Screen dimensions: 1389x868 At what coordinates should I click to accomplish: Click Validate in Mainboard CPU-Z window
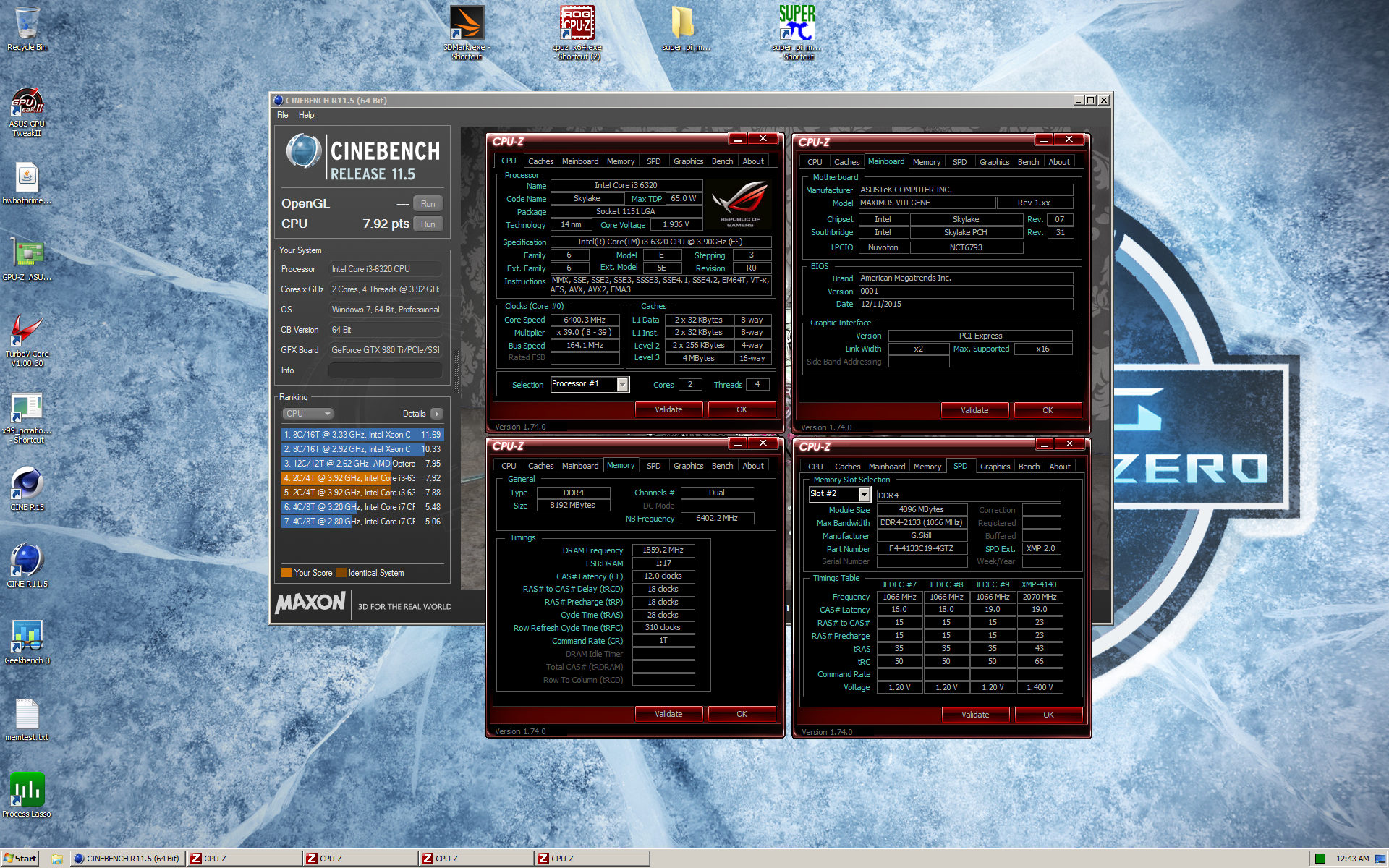(974, 410)
